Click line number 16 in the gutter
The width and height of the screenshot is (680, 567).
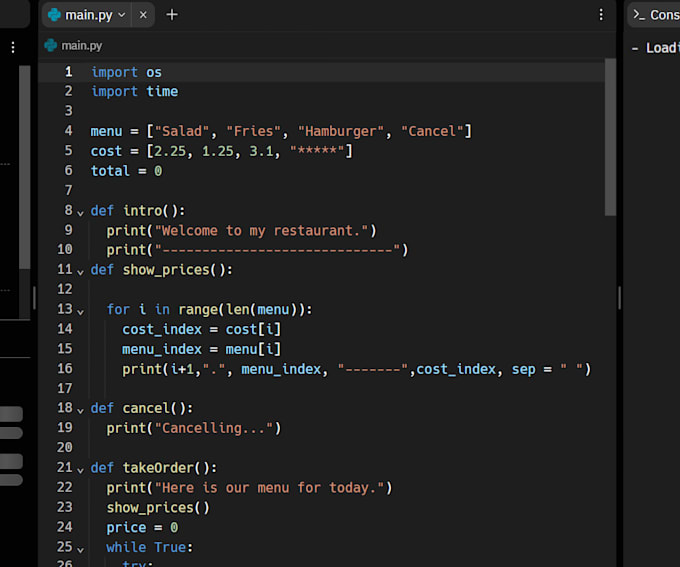[65, 369]
